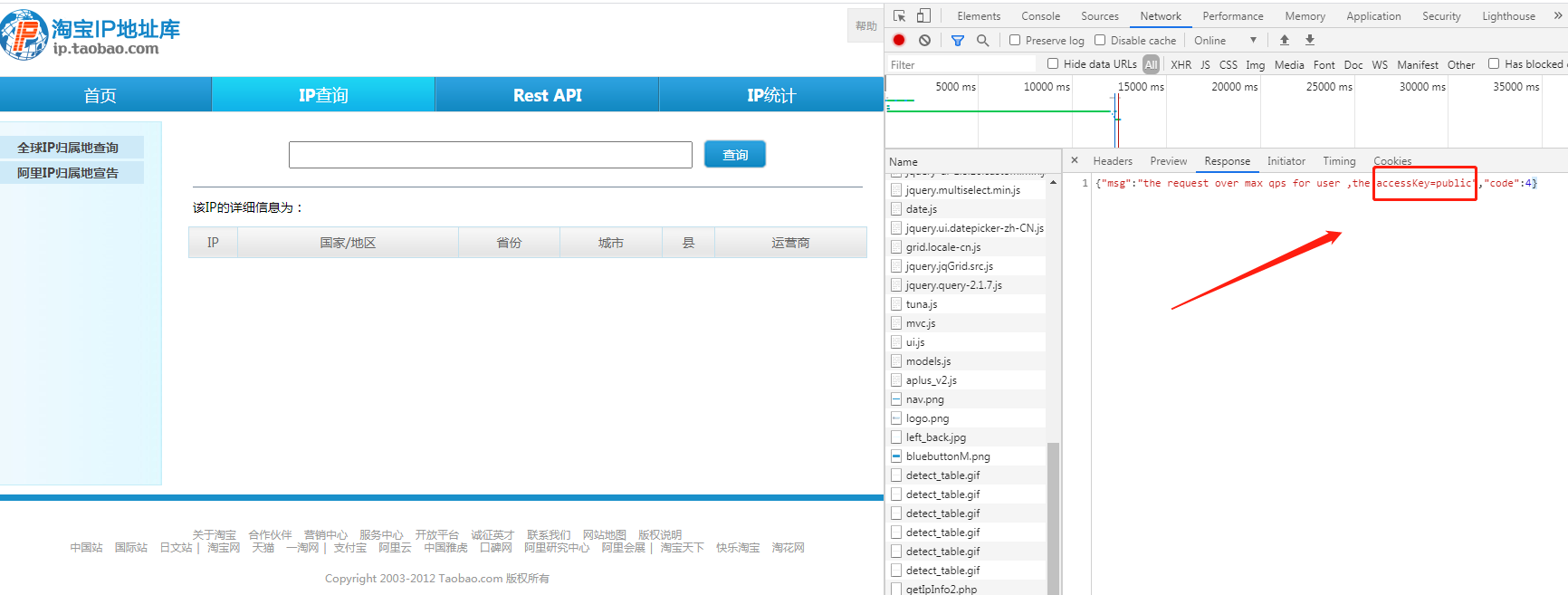Toggle the Has blocked cookies checkbox
The width and height of the screenshot is (1568, 595).
(x=1494, y=63)
